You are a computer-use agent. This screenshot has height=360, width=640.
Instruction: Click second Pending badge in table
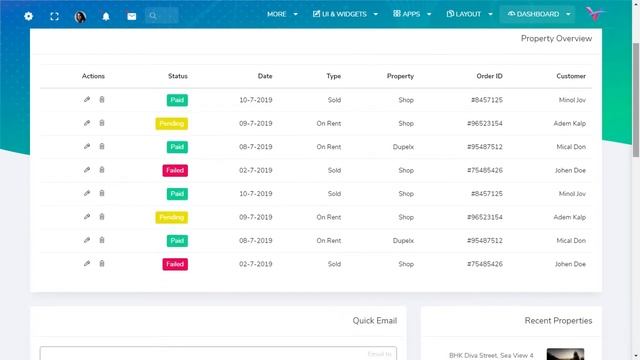(x=171, y=218)
